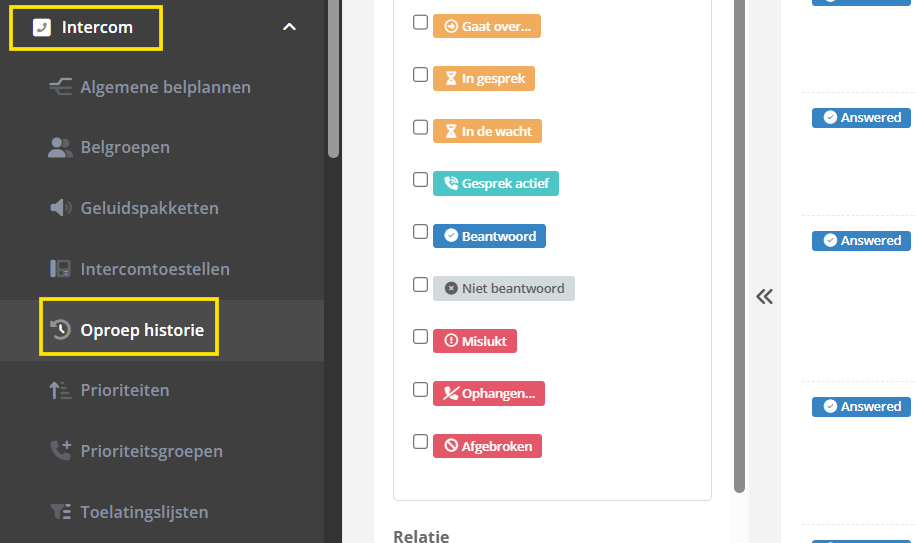Open Oproep historie menu item
916x543 pixels.
142,330
